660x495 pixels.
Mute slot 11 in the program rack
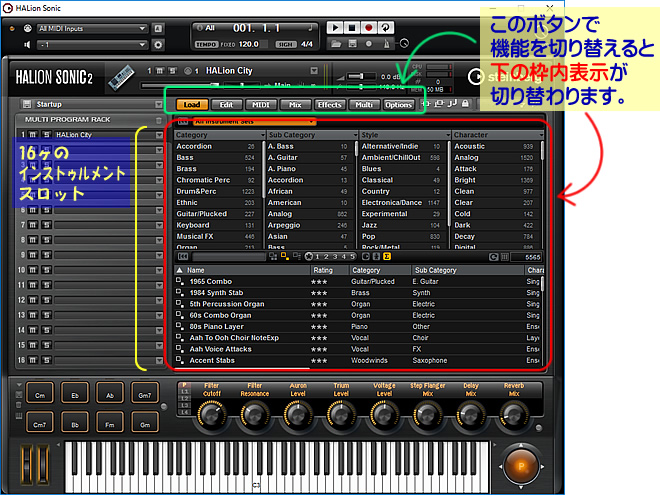click(32, 285)
